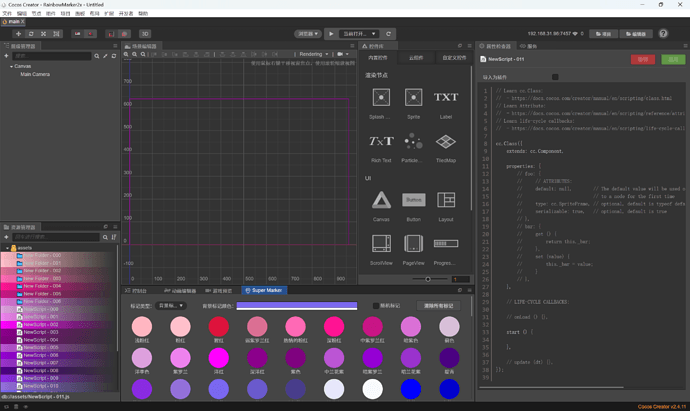
Task: Click the Play preview button
Action: pyautogui.click(x=331, y=34)
